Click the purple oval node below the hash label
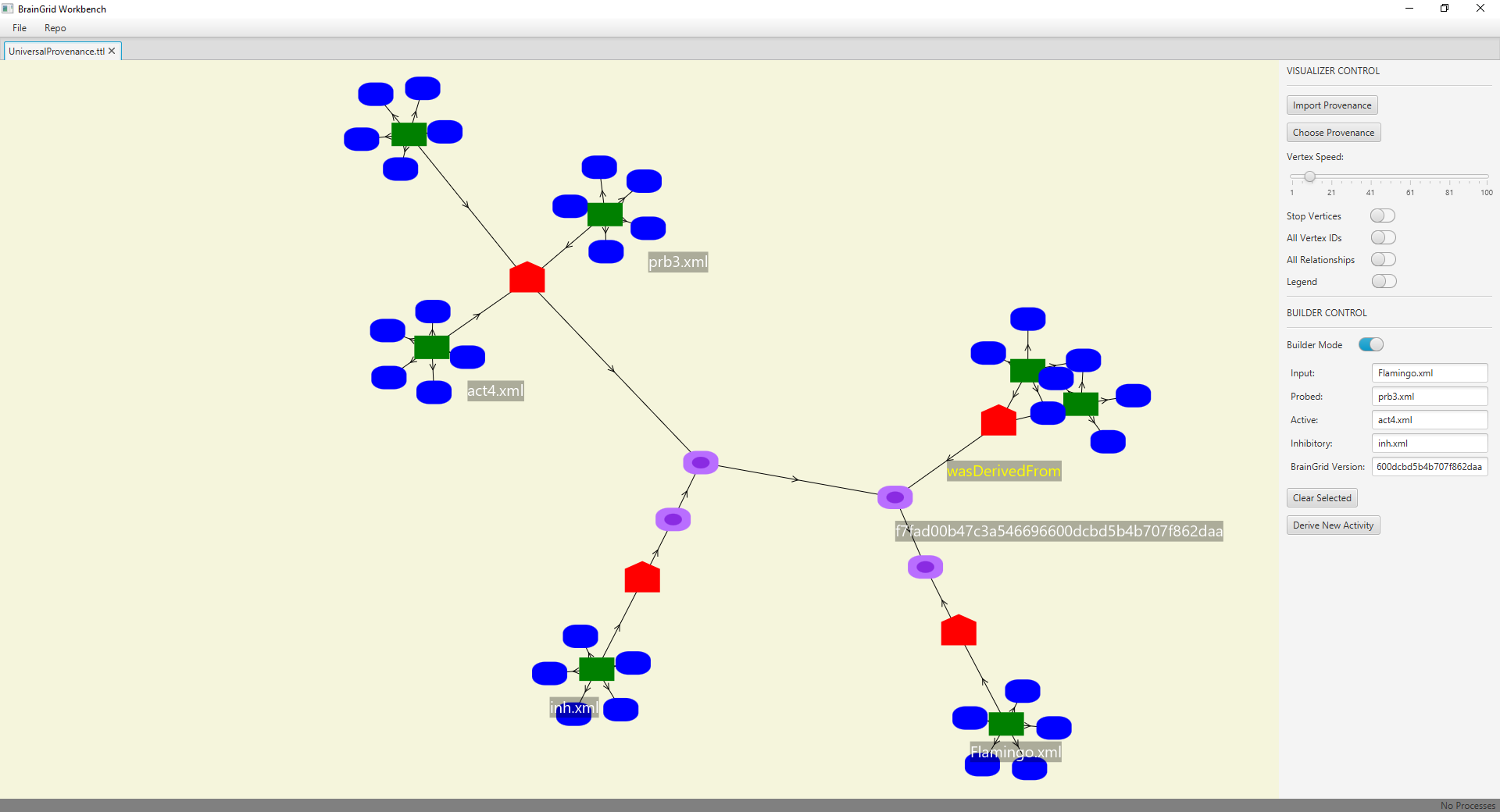The height and width of the screenshot is (812, 1500). tap(926, 567)
